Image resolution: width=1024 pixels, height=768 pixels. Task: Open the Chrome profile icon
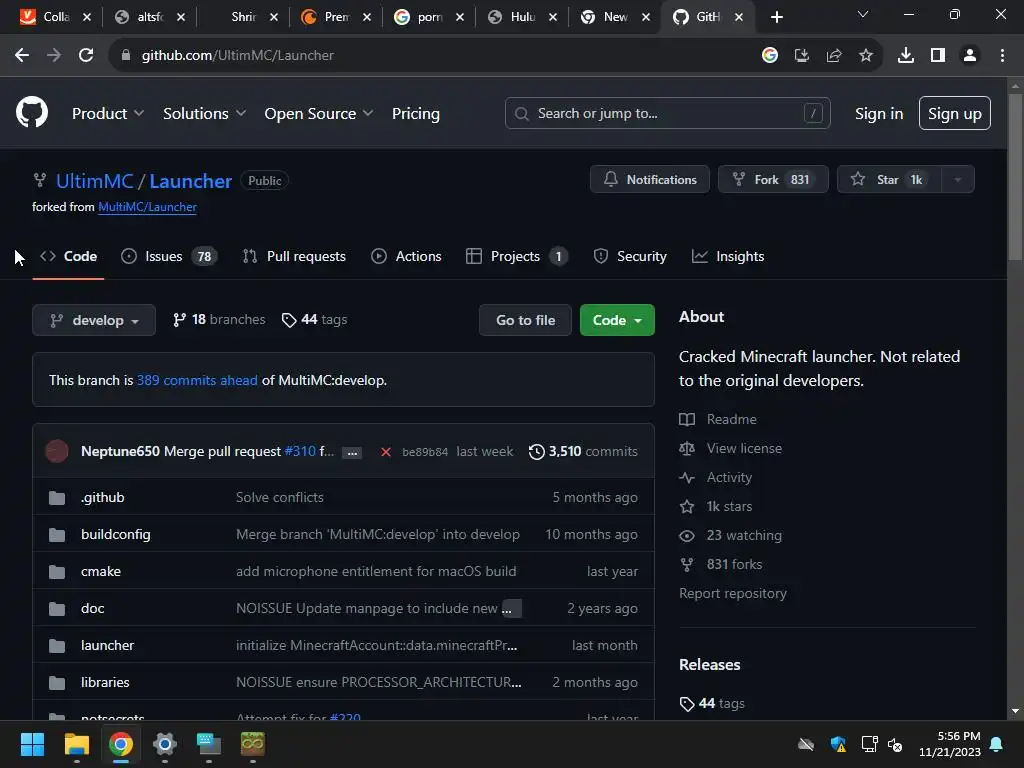pos(970,56)
